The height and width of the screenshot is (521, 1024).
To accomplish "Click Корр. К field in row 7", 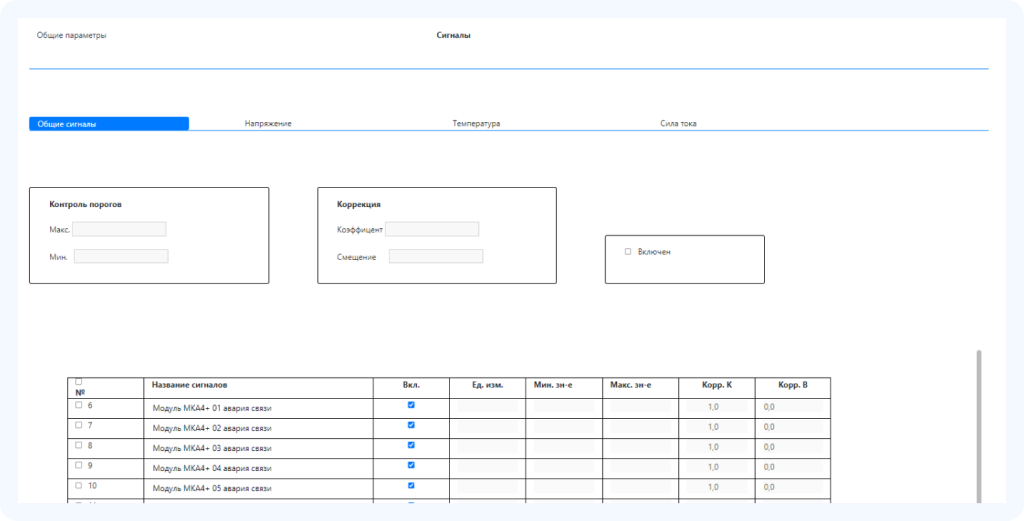I will (x=716, y=427).
